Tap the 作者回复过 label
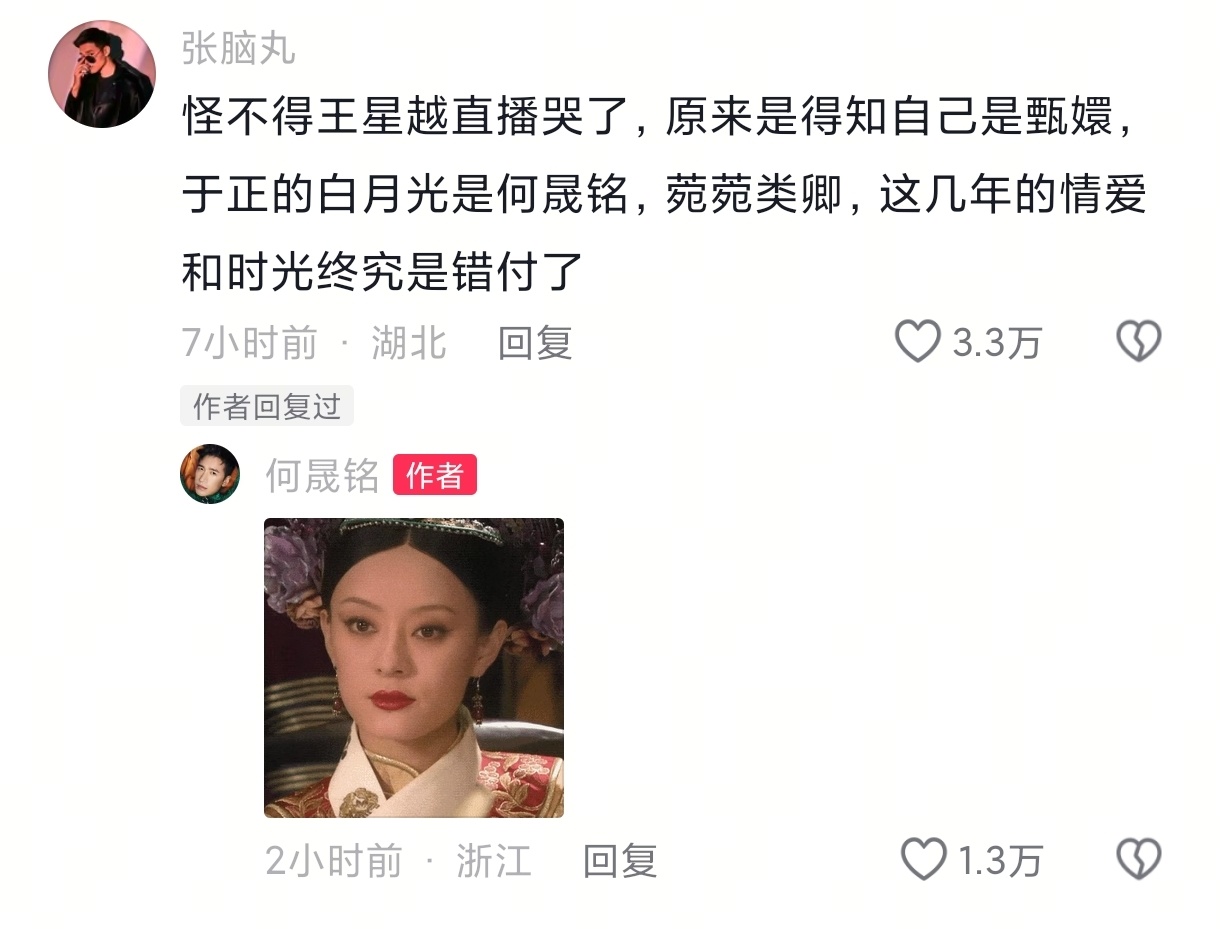The width and height of the screenshot is (1220, 929). pos(267,406)
